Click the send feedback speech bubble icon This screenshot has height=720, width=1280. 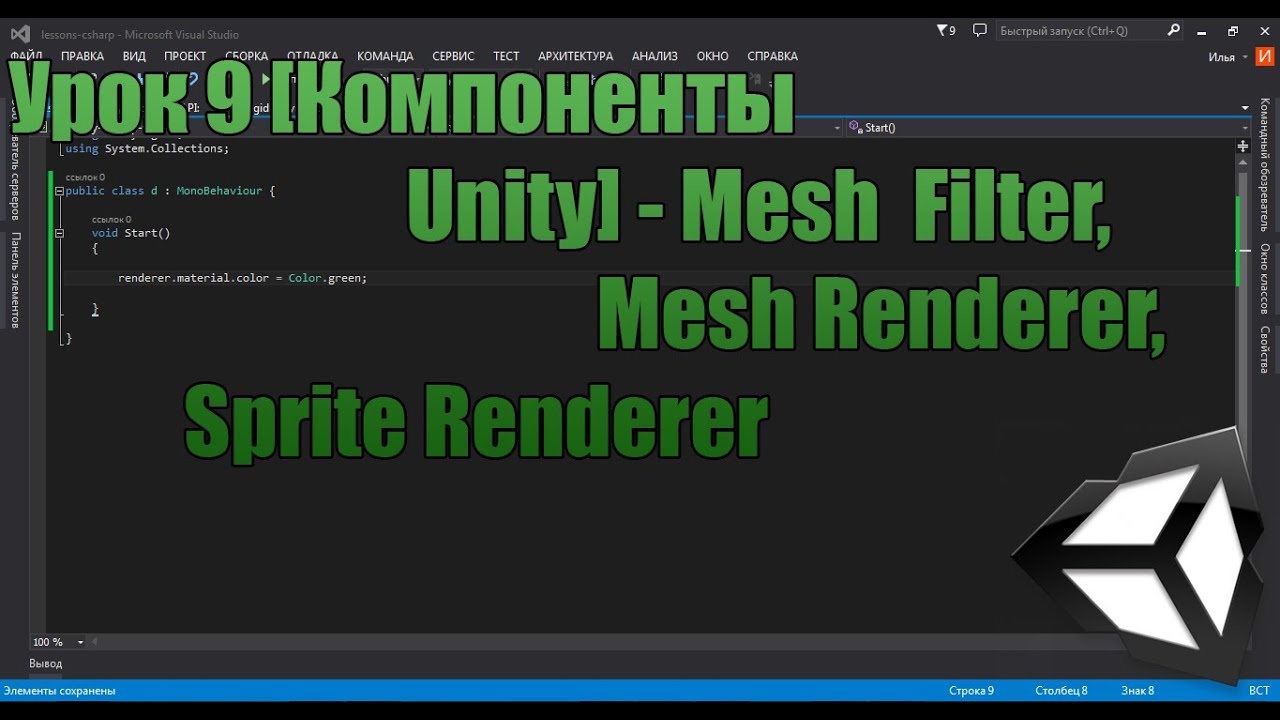pos(980,31)
